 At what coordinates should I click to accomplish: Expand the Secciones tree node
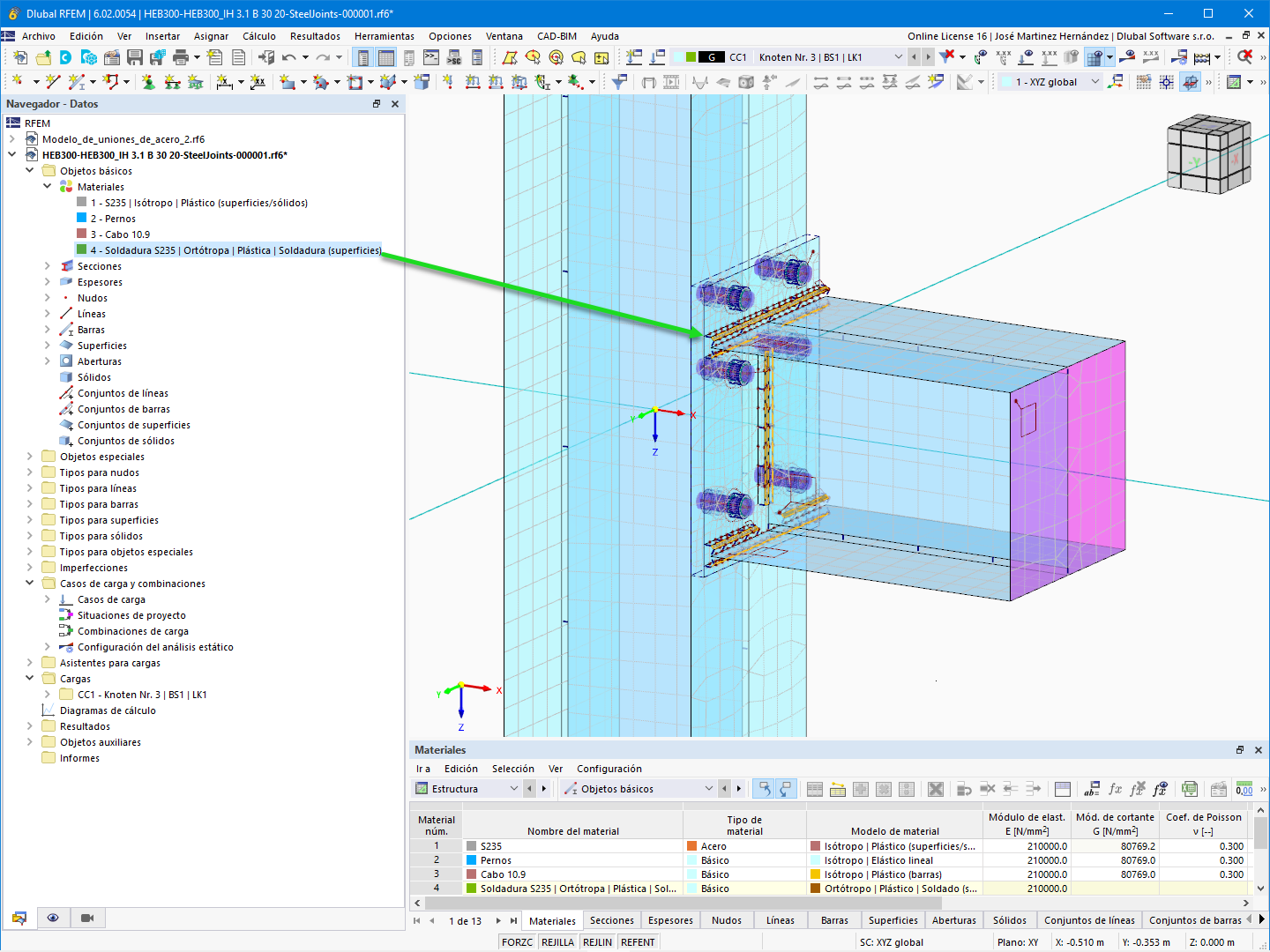click(x=48, y=266)
